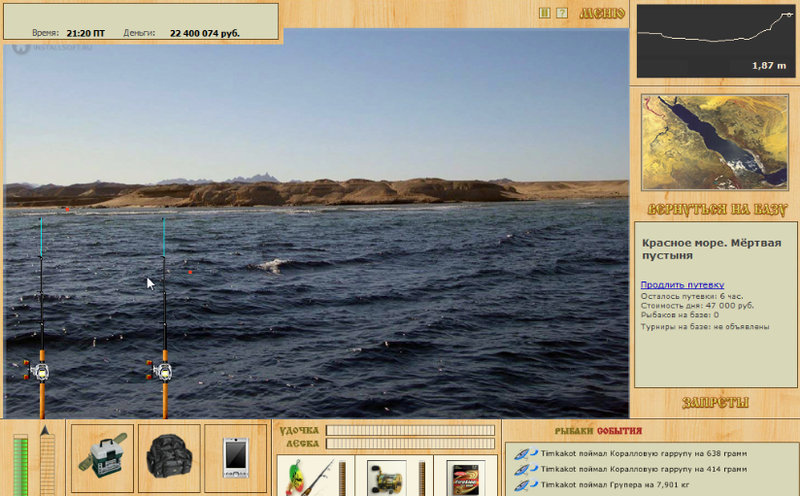This screenshot has height=496, width=800.
Task: Click 'Турниры на базе: не объявлены' text
Action: pos(705,327)
